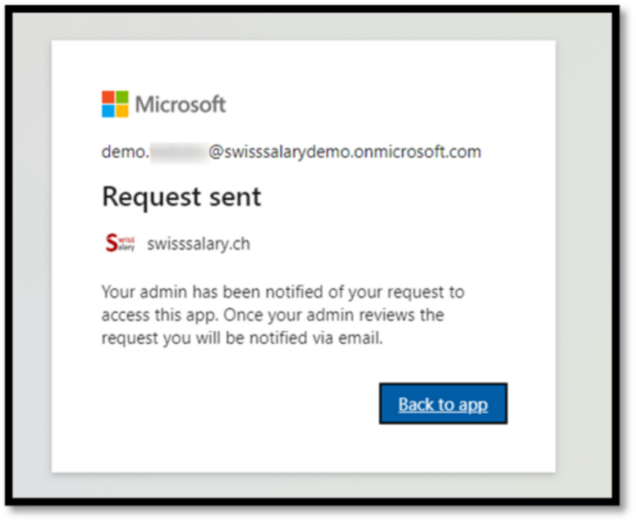Click the Microsoft wordmark text

coord(180,104)
